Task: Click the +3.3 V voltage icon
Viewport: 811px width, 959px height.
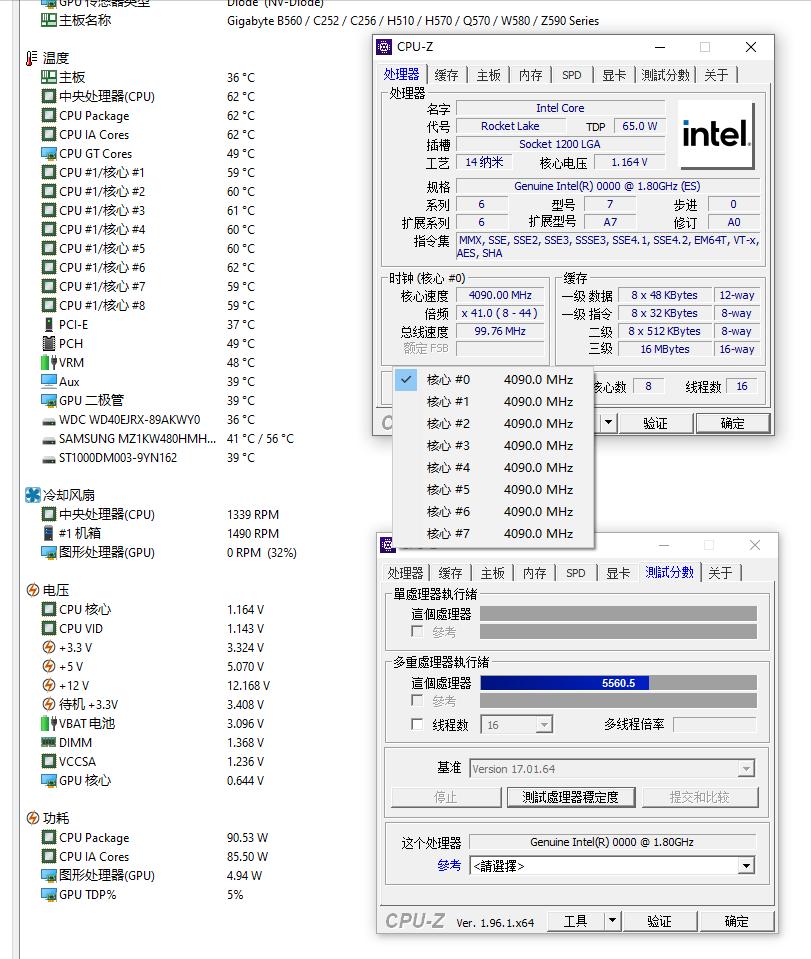Action: coord(49,647)
